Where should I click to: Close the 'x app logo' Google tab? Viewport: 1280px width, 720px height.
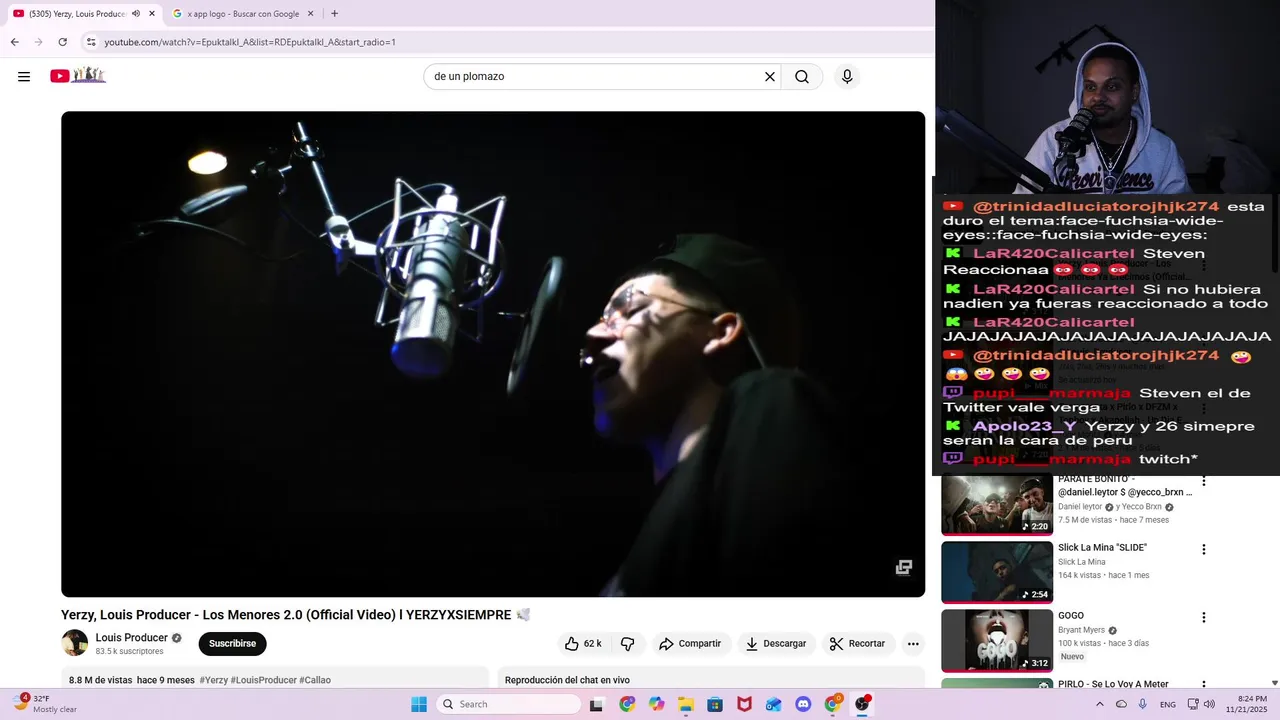tap(310, 14)
